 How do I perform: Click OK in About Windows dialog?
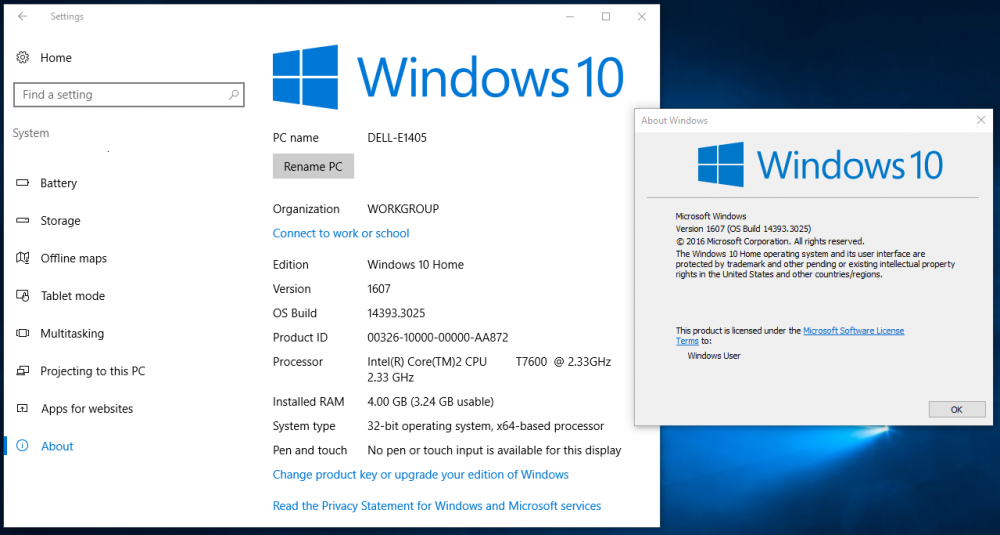point(957,409)
